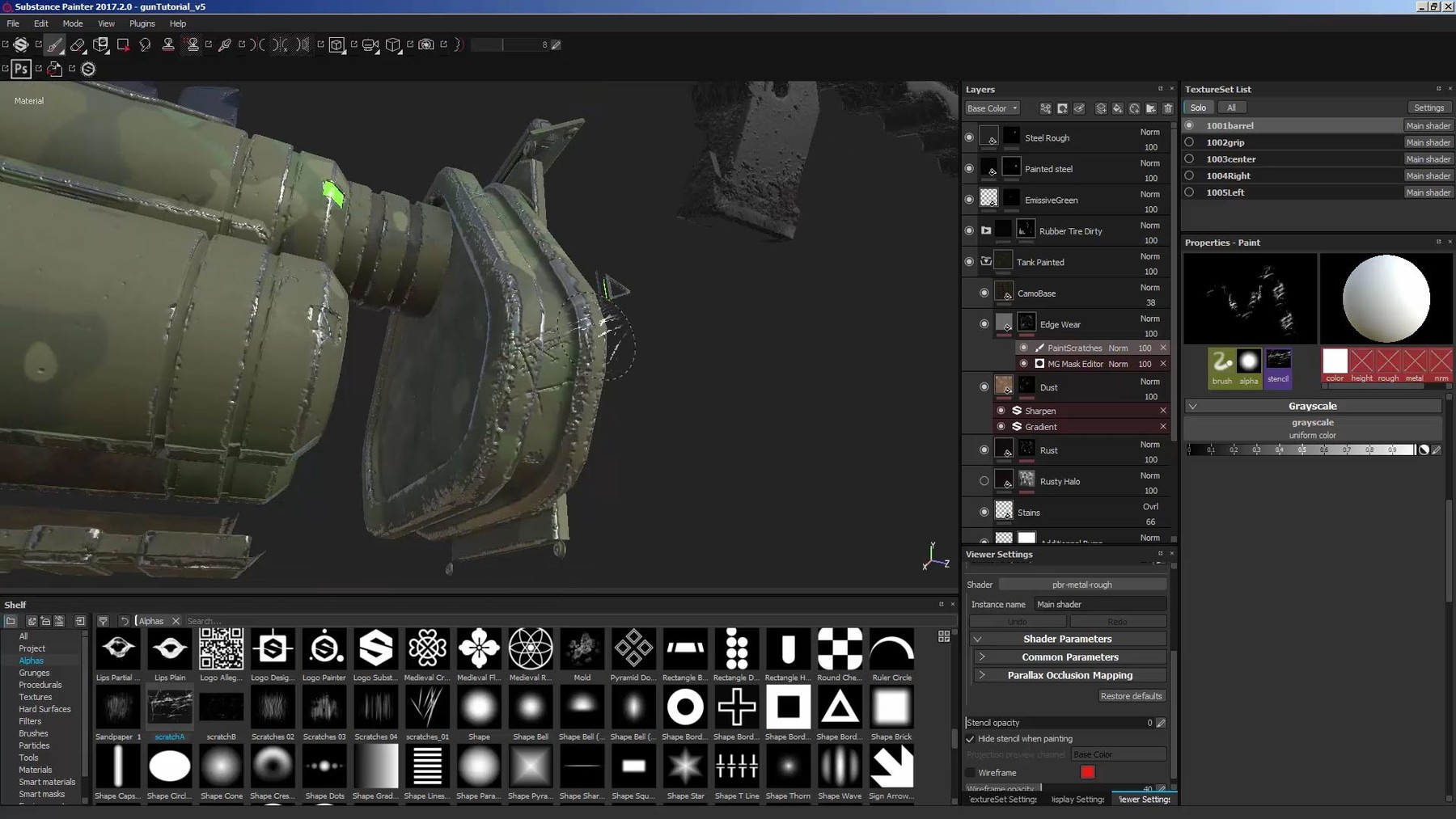Select the Projection painting tool

[x=99, y=45]
